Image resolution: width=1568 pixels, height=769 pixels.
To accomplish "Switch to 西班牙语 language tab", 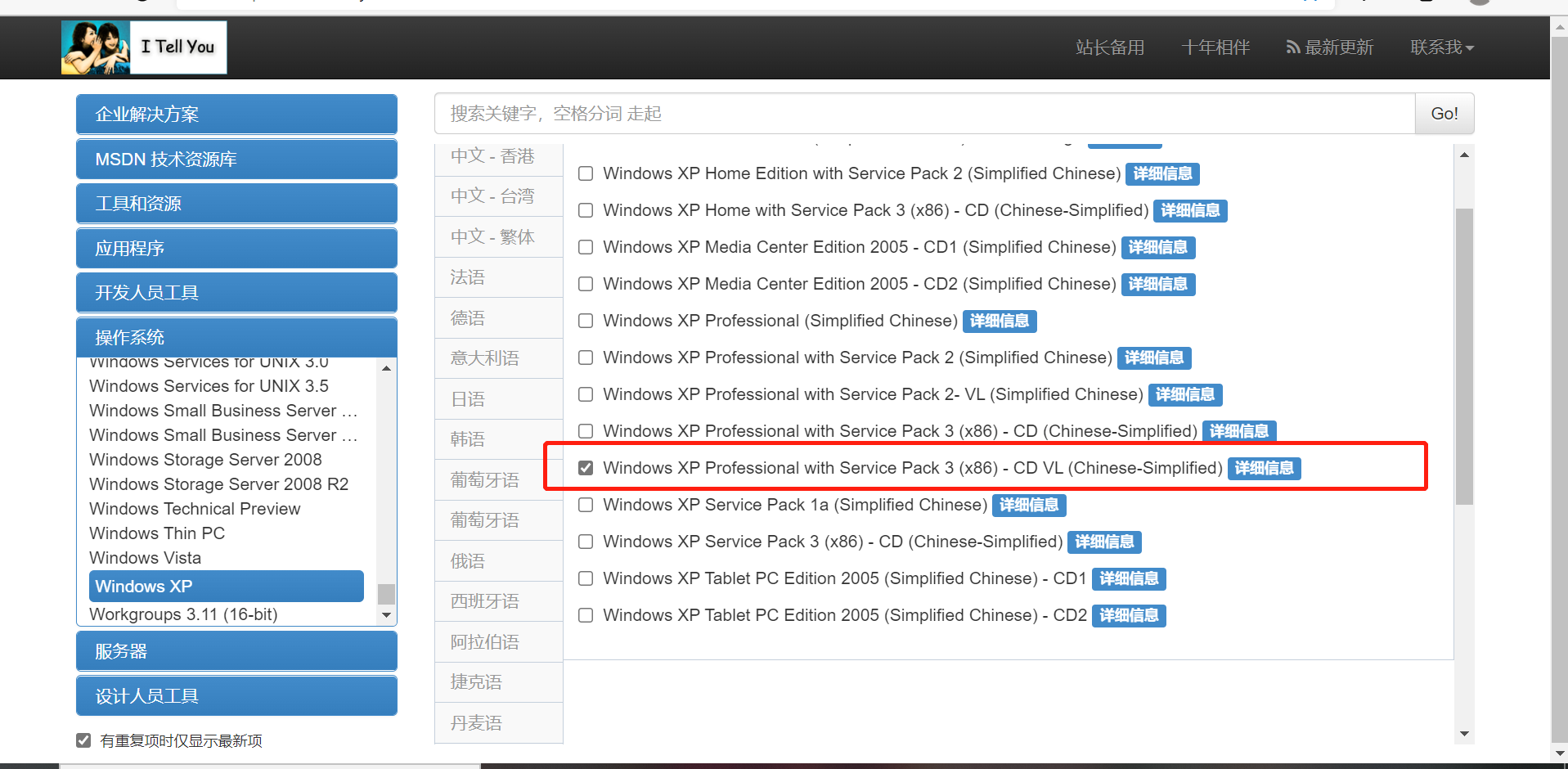I will click(x=499, y=601).
